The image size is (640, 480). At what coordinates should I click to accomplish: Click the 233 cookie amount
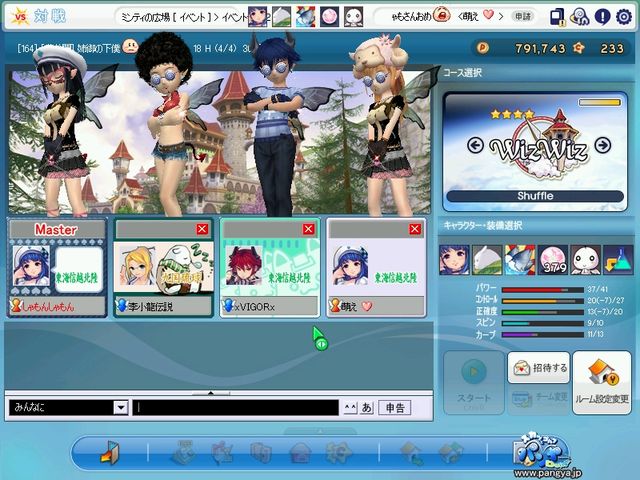pos(612,49)
